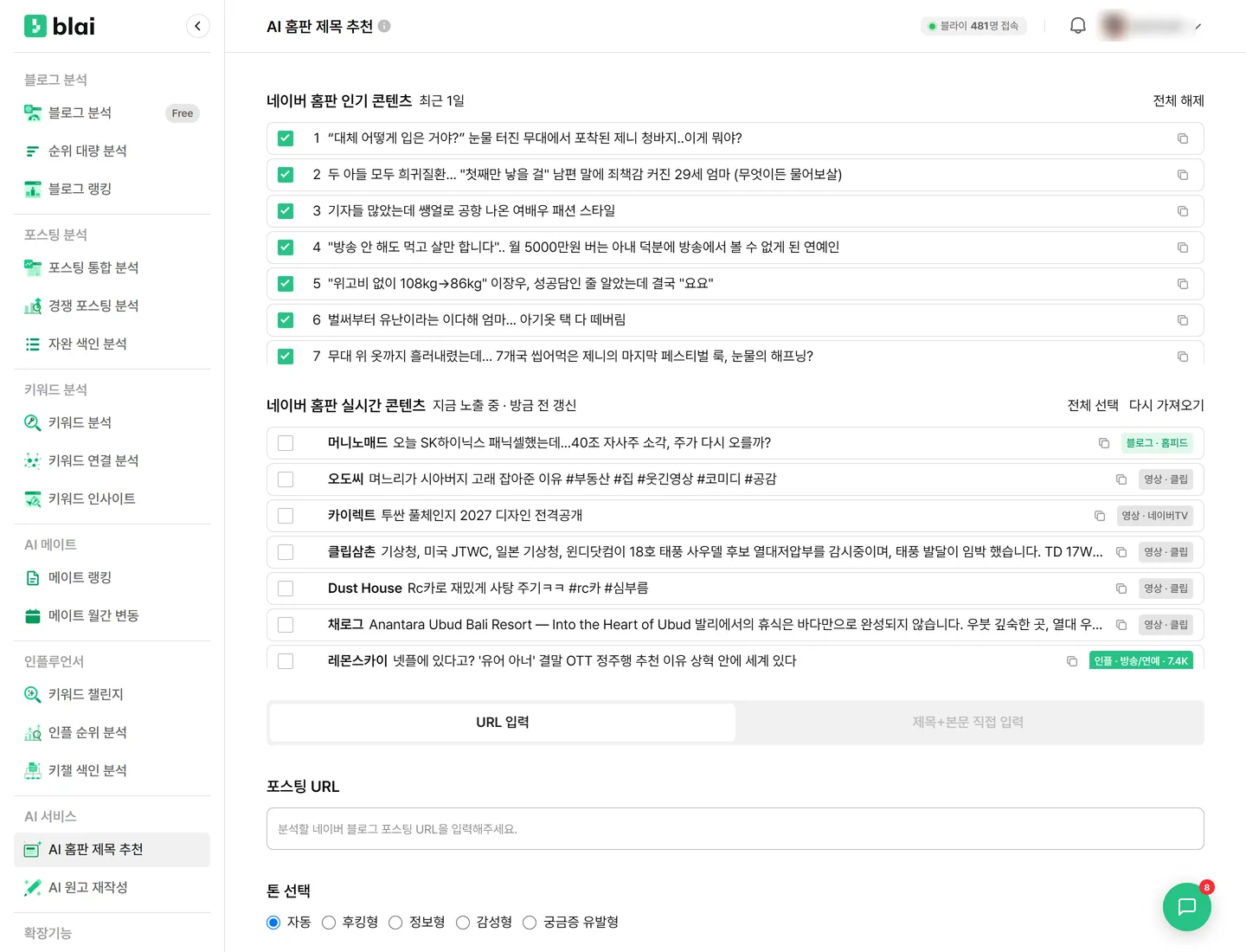The width and height of the screenshot is (1246, 952).
Task: Uncheck popular item 6 about 이다해
Action: [286, 320]
